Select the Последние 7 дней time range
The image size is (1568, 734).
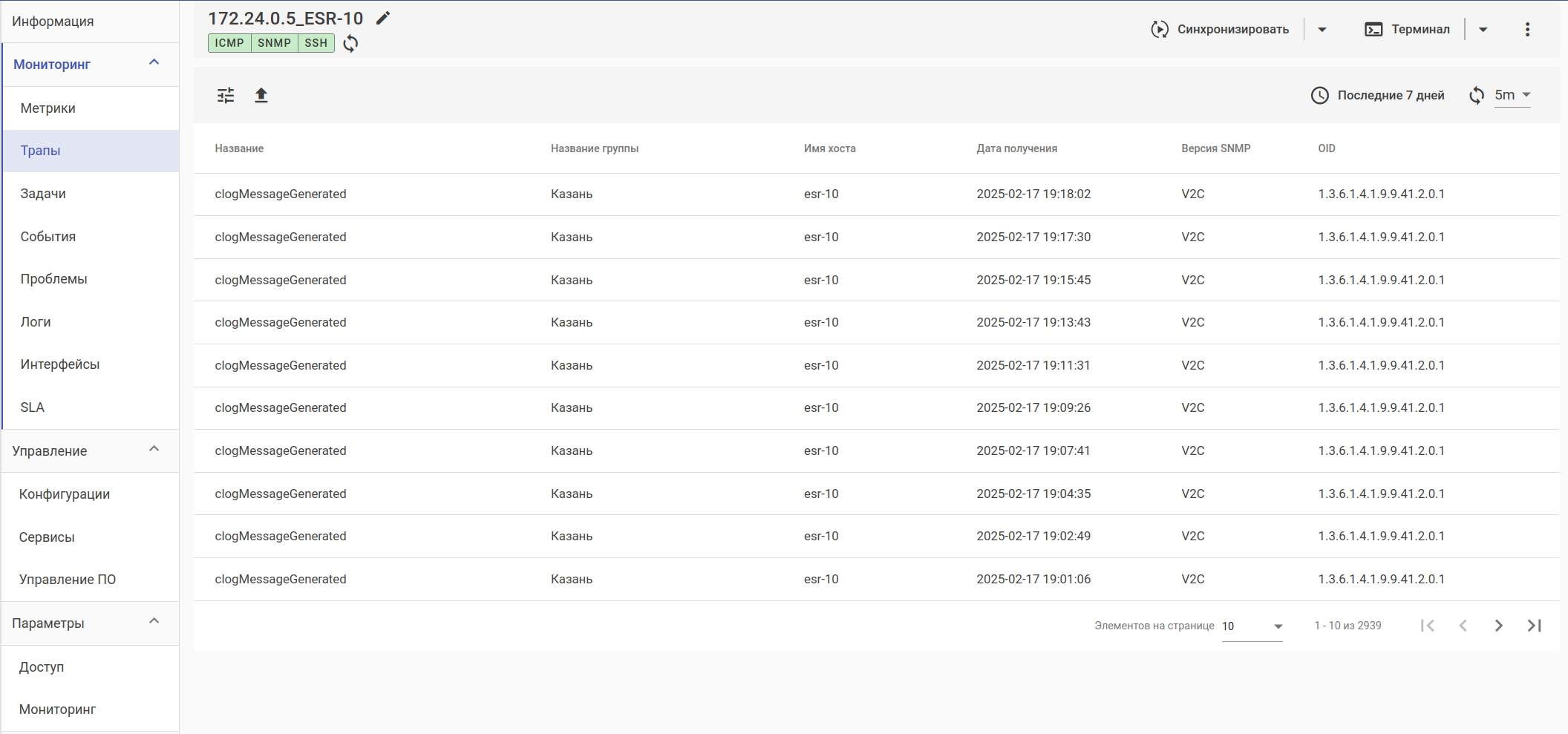point(1379,96)
